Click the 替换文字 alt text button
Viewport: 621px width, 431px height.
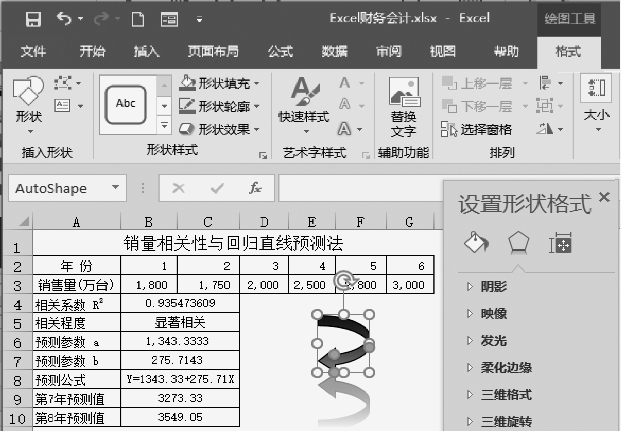click(x=403, y=107)
